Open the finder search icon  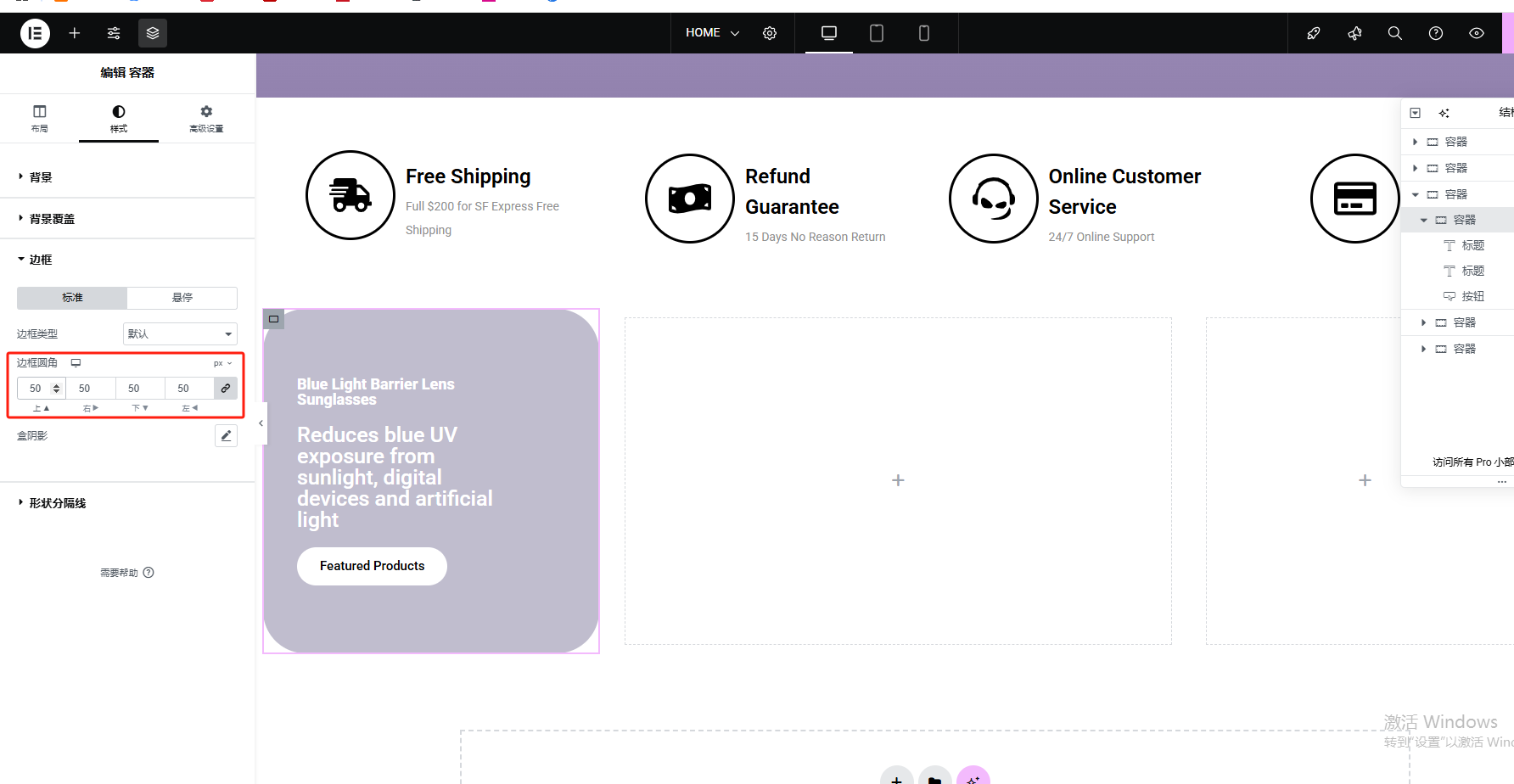click(x=1394, y=33)
